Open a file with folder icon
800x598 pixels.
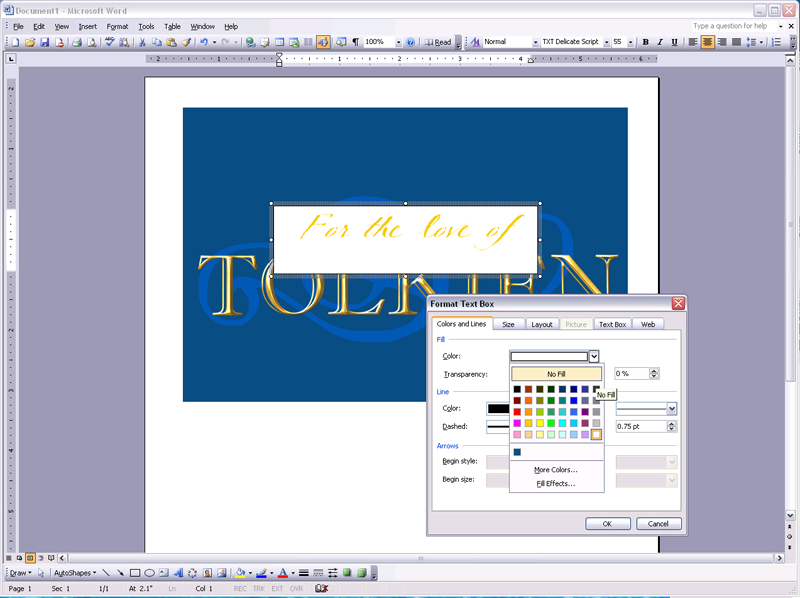click(x=30, y=42)
